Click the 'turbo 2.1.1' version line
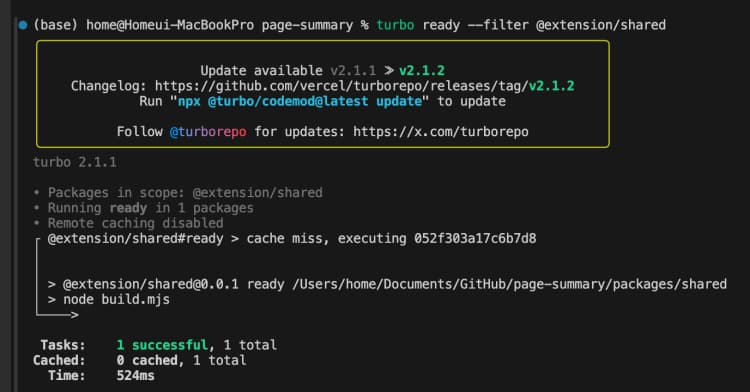 coord(75,162)
